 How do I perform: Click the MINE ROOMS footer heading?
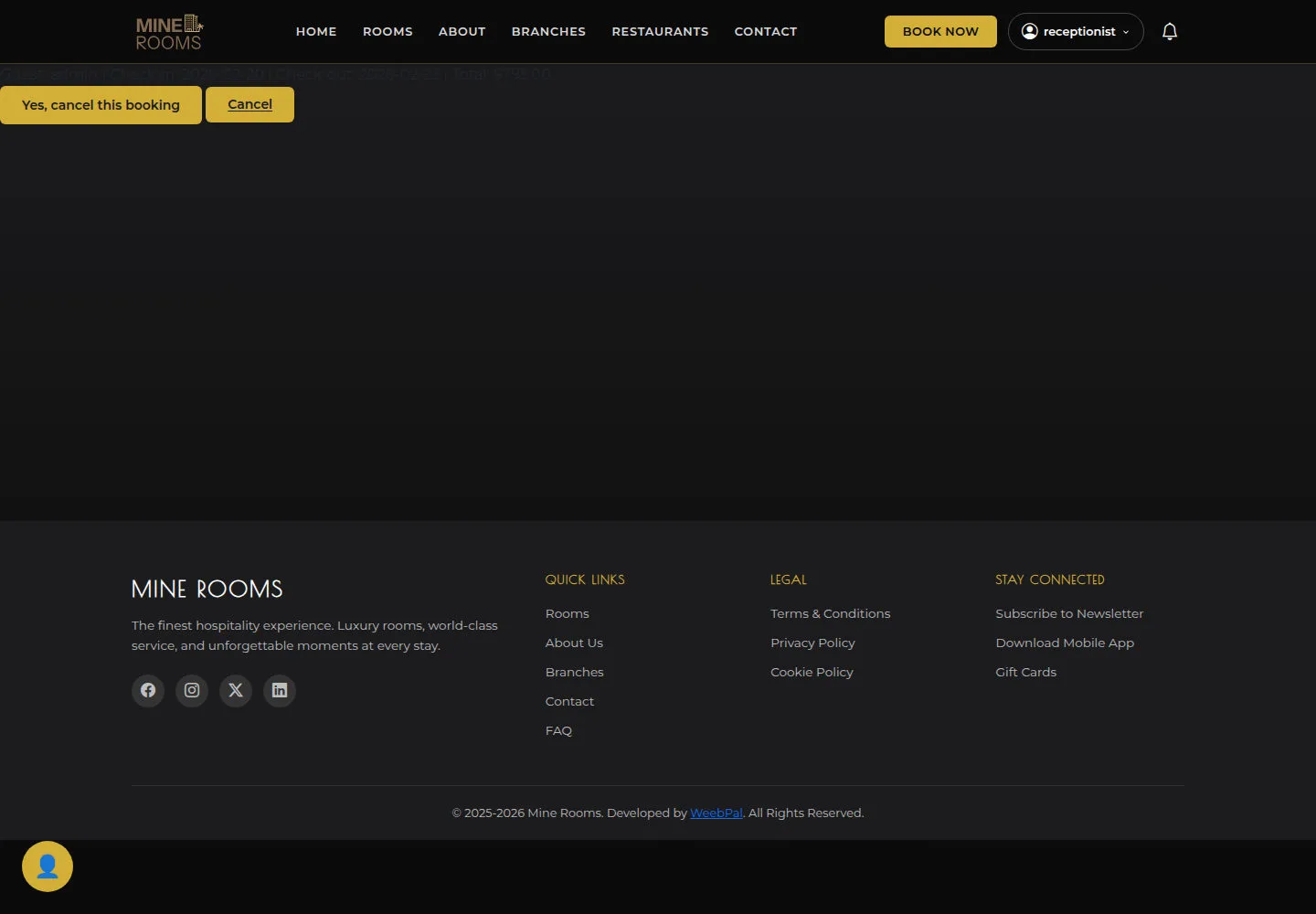click(207, 590)
